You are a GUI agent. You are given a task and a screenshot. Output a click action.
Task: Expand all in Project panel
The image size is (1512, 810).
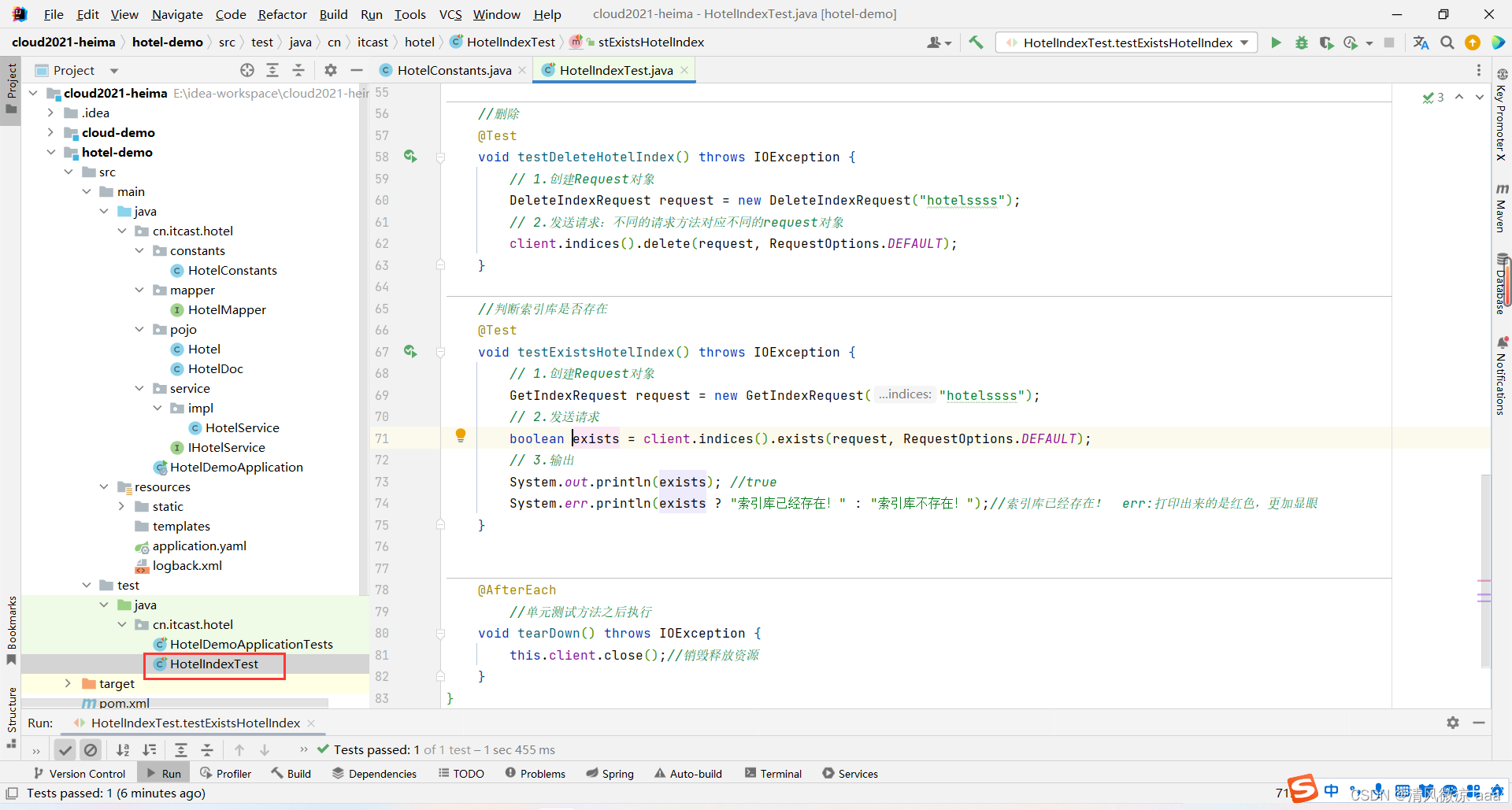272,70
